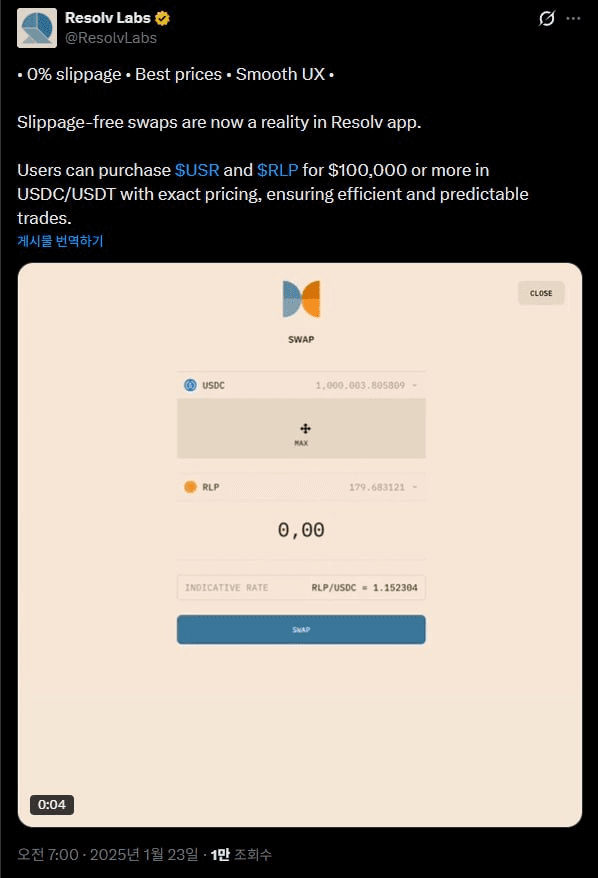Click the INDICATIVE RATE display field
Screen dimensions: 598x878
click(301, 589)
